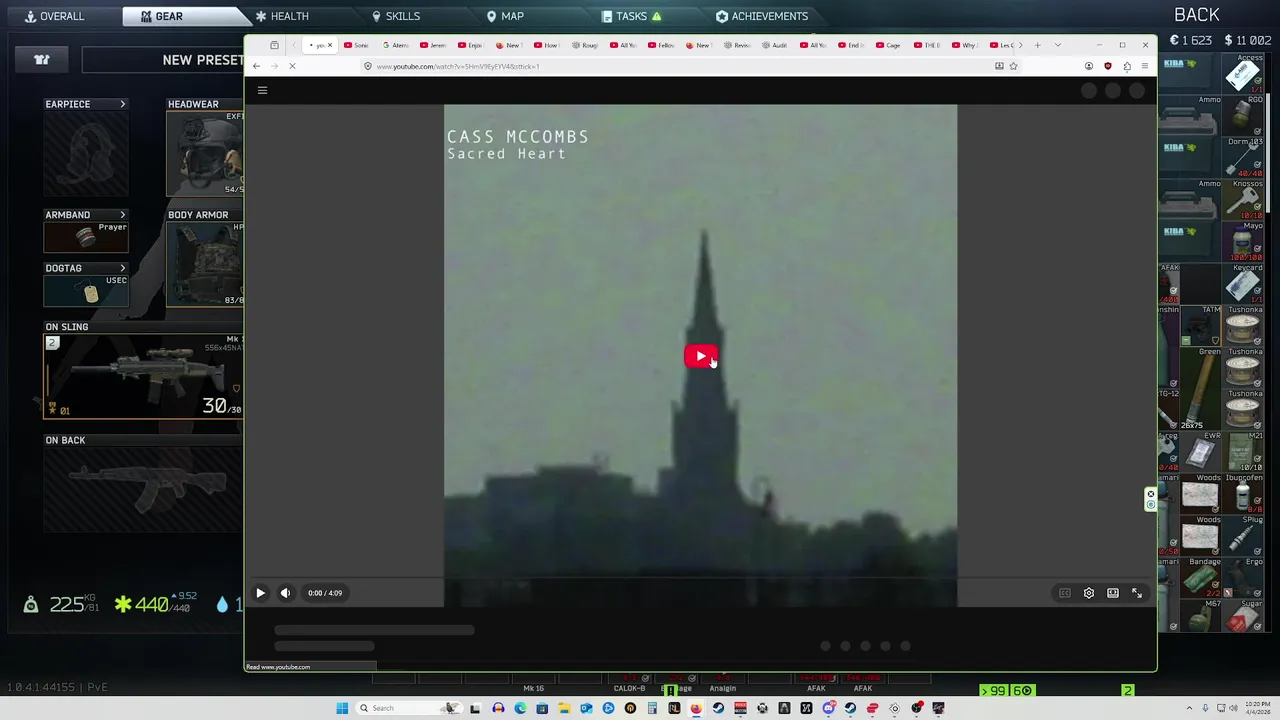Expand the list-all-tabs dropdown arrow

[x=1057, y=45]
